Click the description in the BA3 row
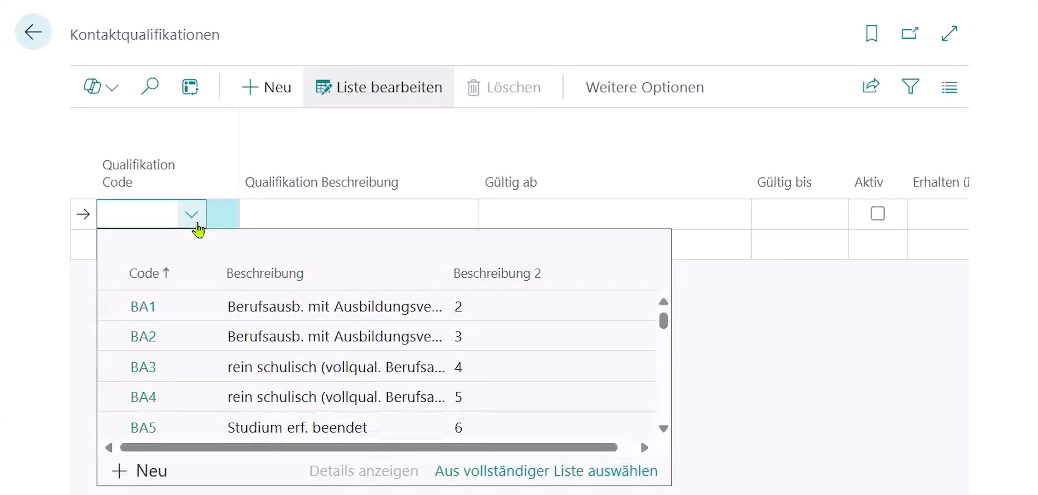Image resolution: width=1038 pixels, height=495 pixels. coord(336,367)
